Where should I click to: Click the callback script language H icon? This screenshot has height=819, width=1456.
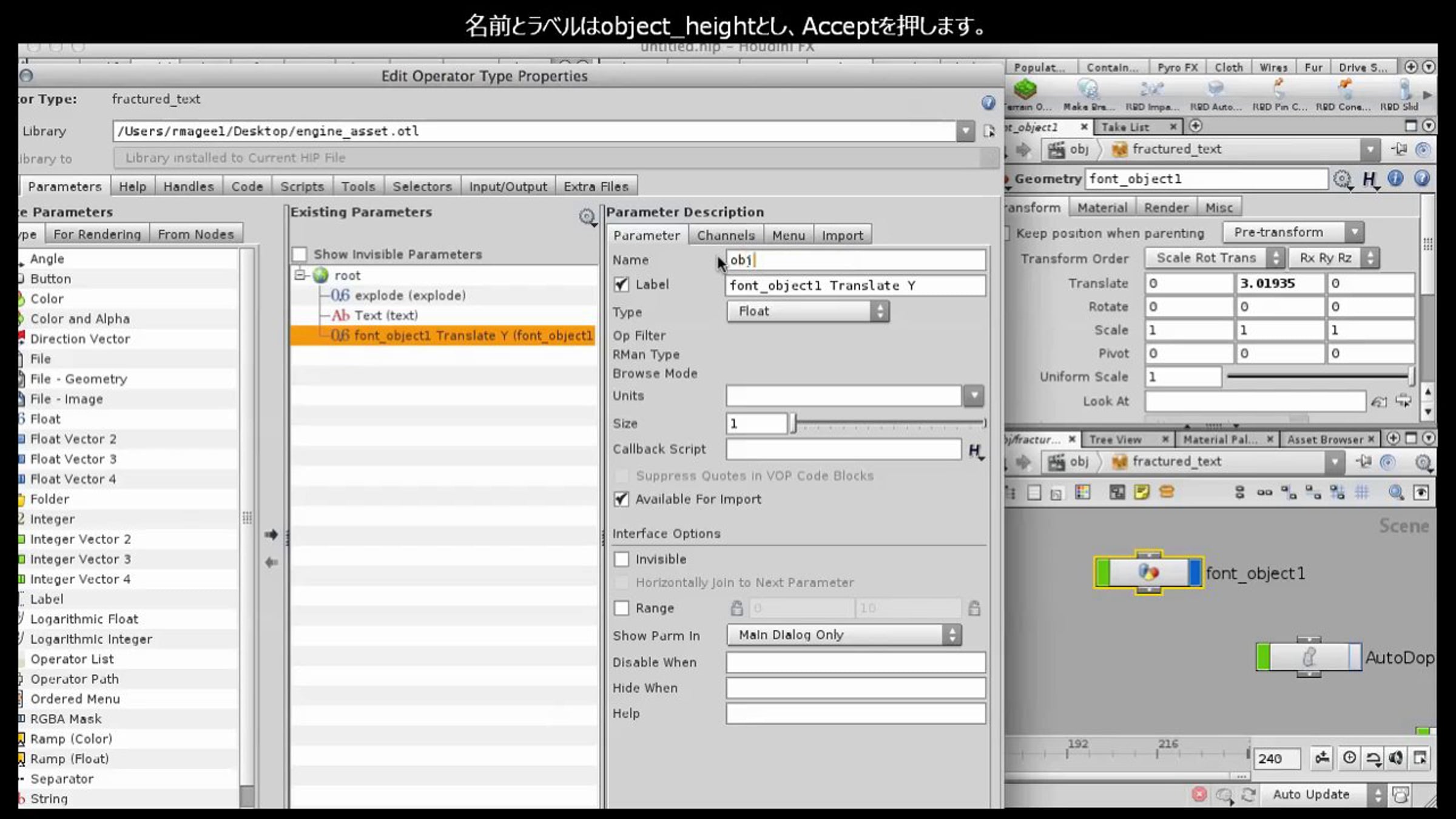point(975,451)
